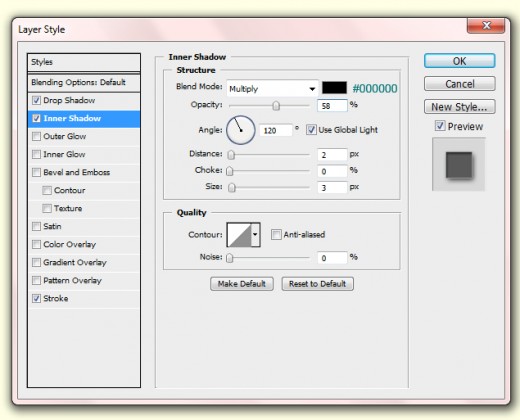520x420 pixels.
Task: Click the Size slider handle
Action: (232, 188)
